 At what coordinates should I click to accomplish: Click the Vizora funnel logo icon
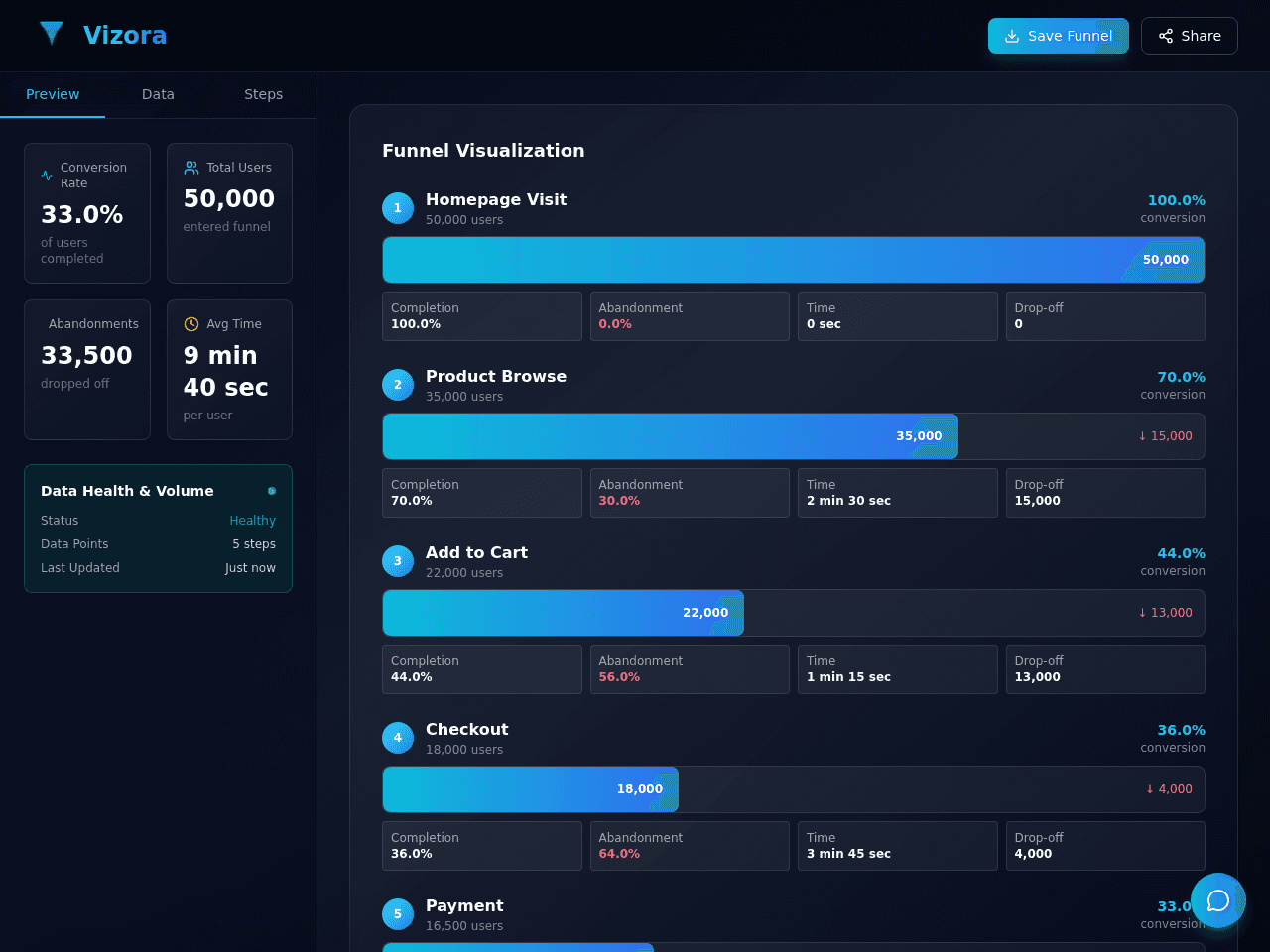(52, 34)
